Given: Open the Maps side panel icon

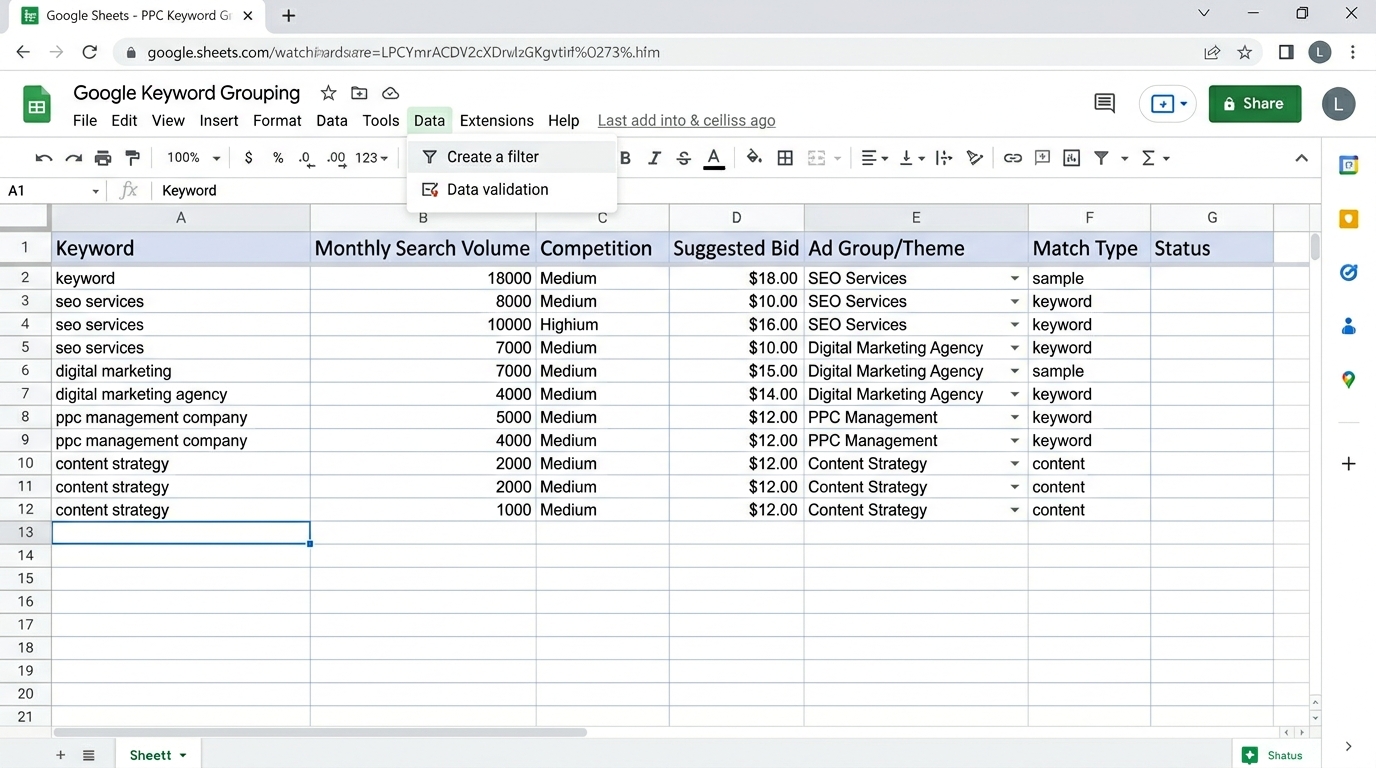Looking at the screenshot, I should click(1349, 380).
